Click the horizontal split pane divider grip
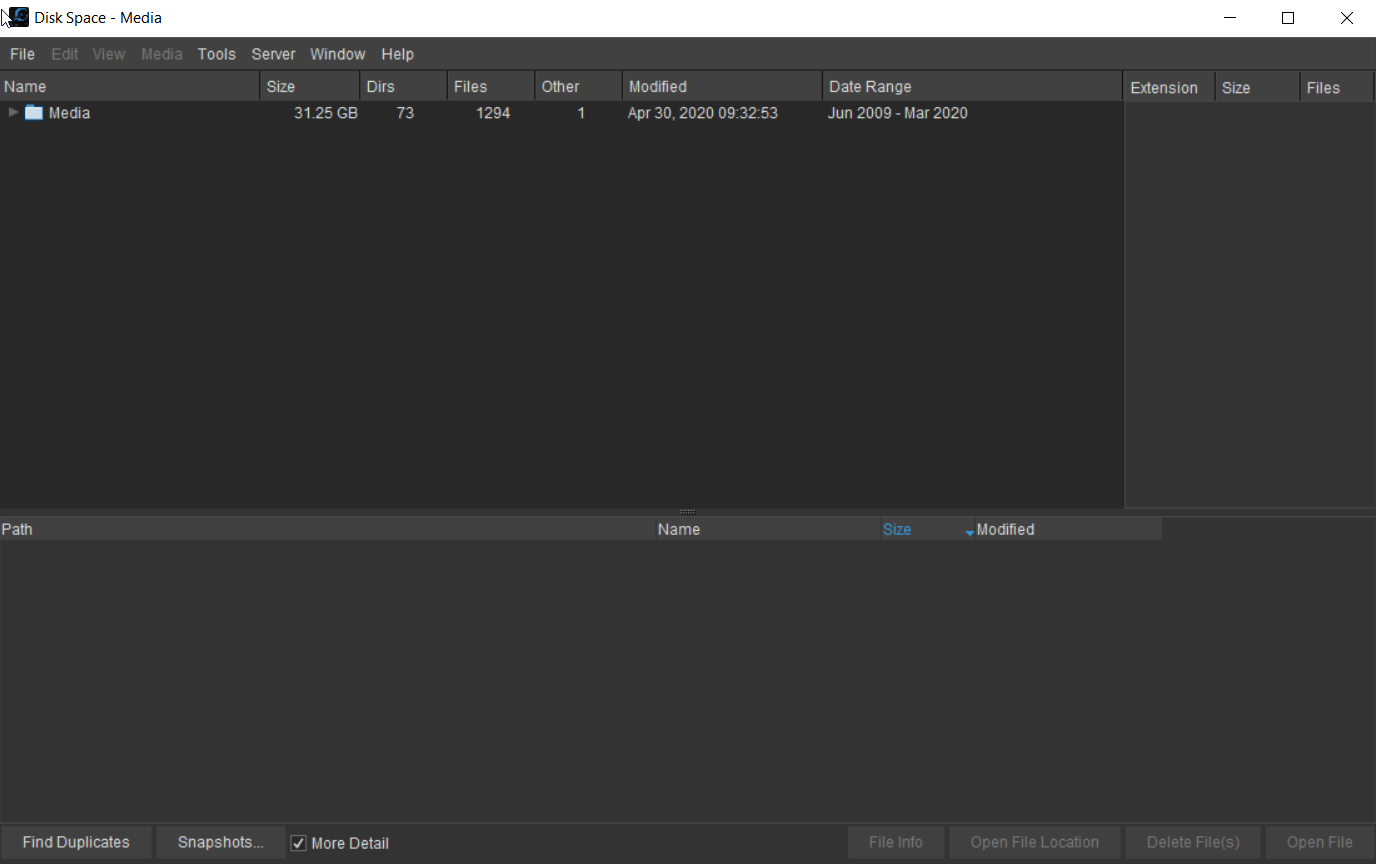The image size is (1376, 864). click(x=687, y=512)
